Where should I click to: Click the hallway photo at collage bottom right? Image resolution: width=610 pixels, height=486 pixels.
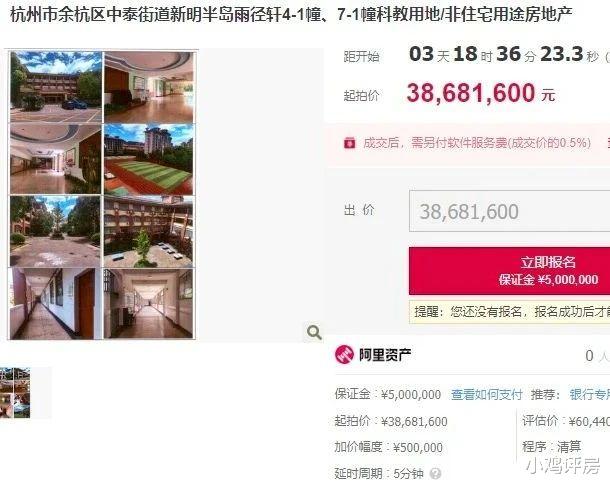click(149, 304)
